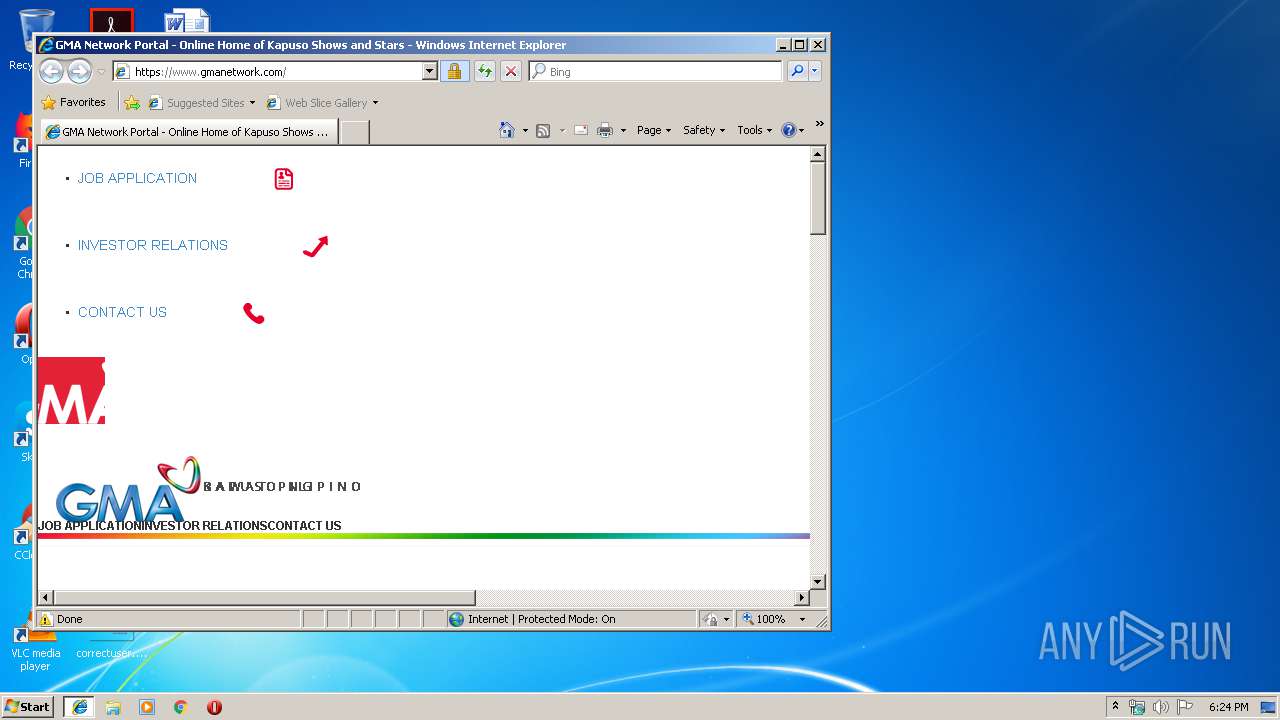Refresh the page with the green arrows icon
Screen dimensions: 1280x720
click(485, 71)
